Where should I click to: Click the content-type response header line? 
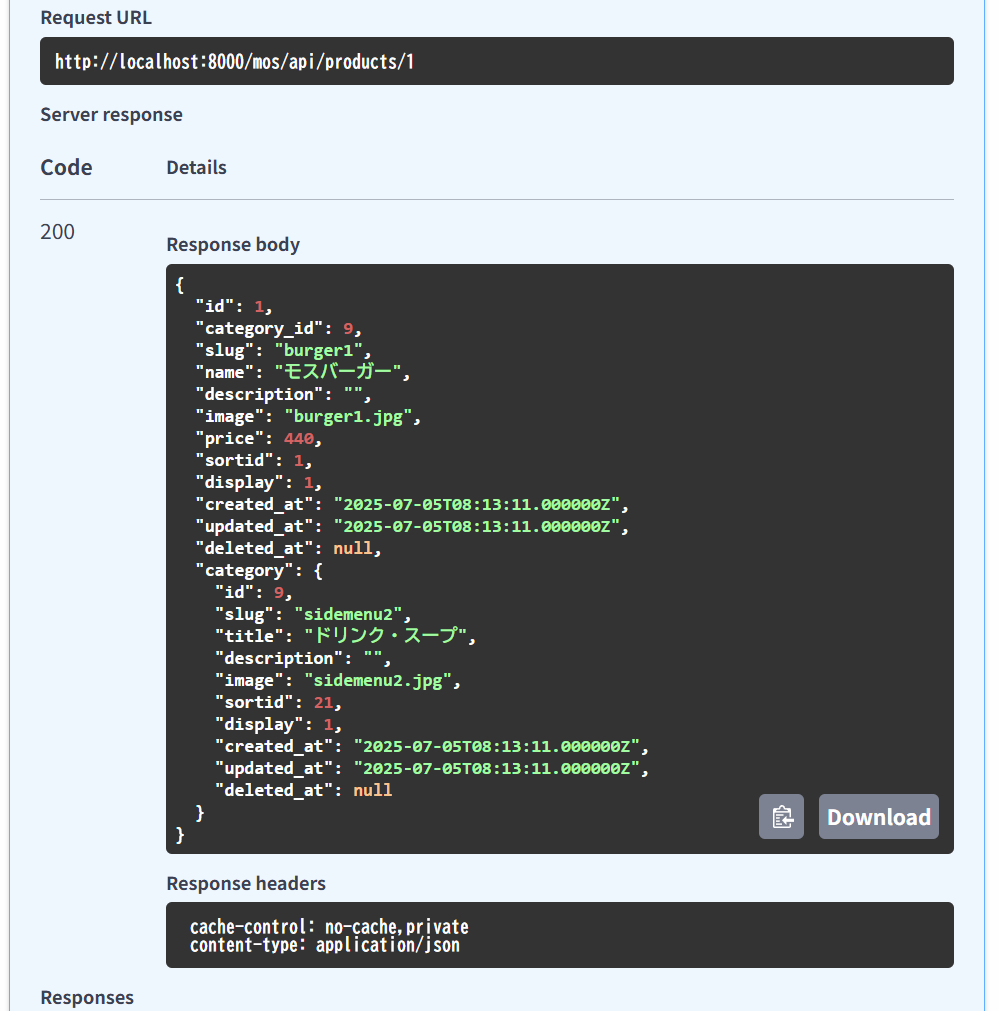point(324,945)
